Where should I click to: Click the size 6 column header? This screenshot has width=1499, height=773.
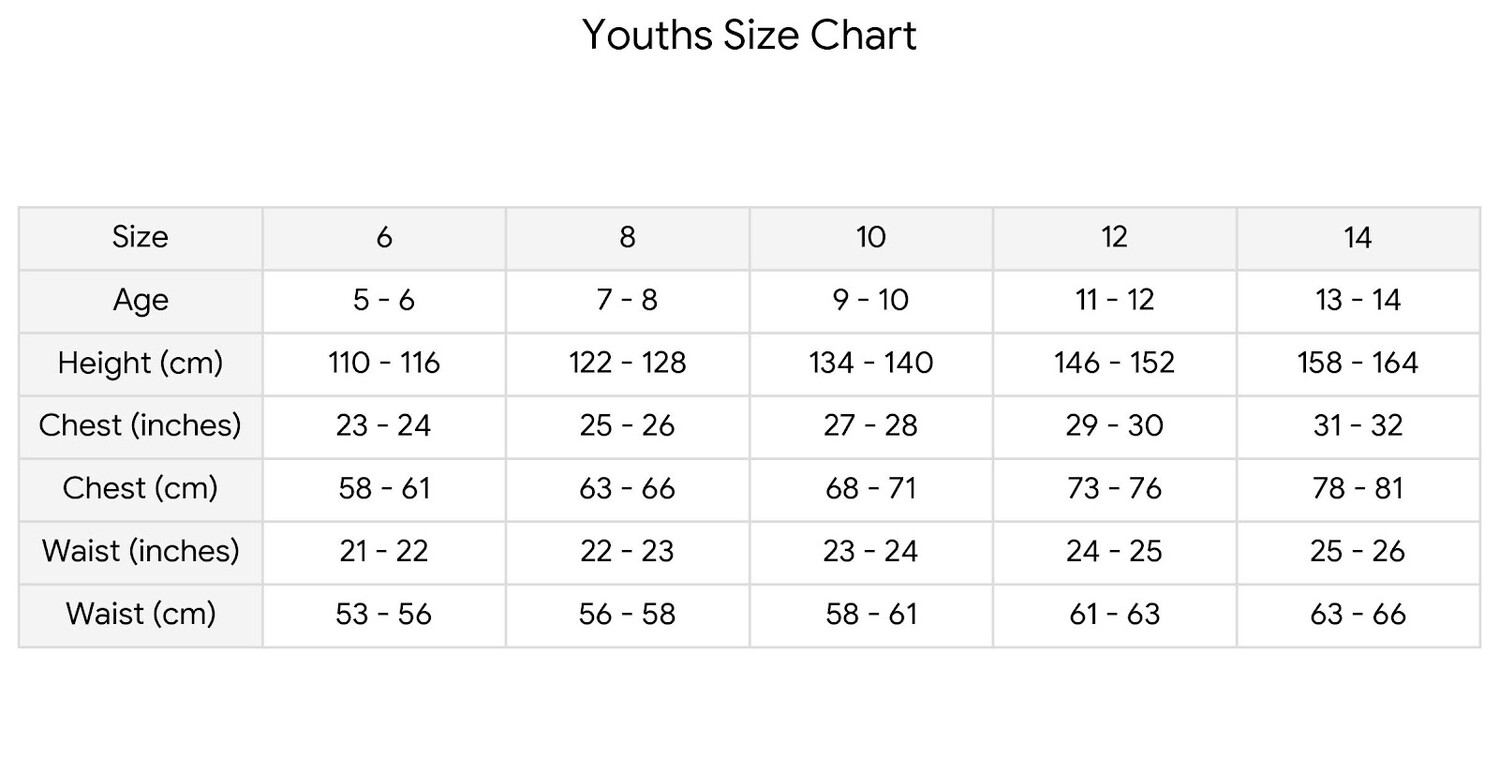pyautogui.click(x=384, y=237)
